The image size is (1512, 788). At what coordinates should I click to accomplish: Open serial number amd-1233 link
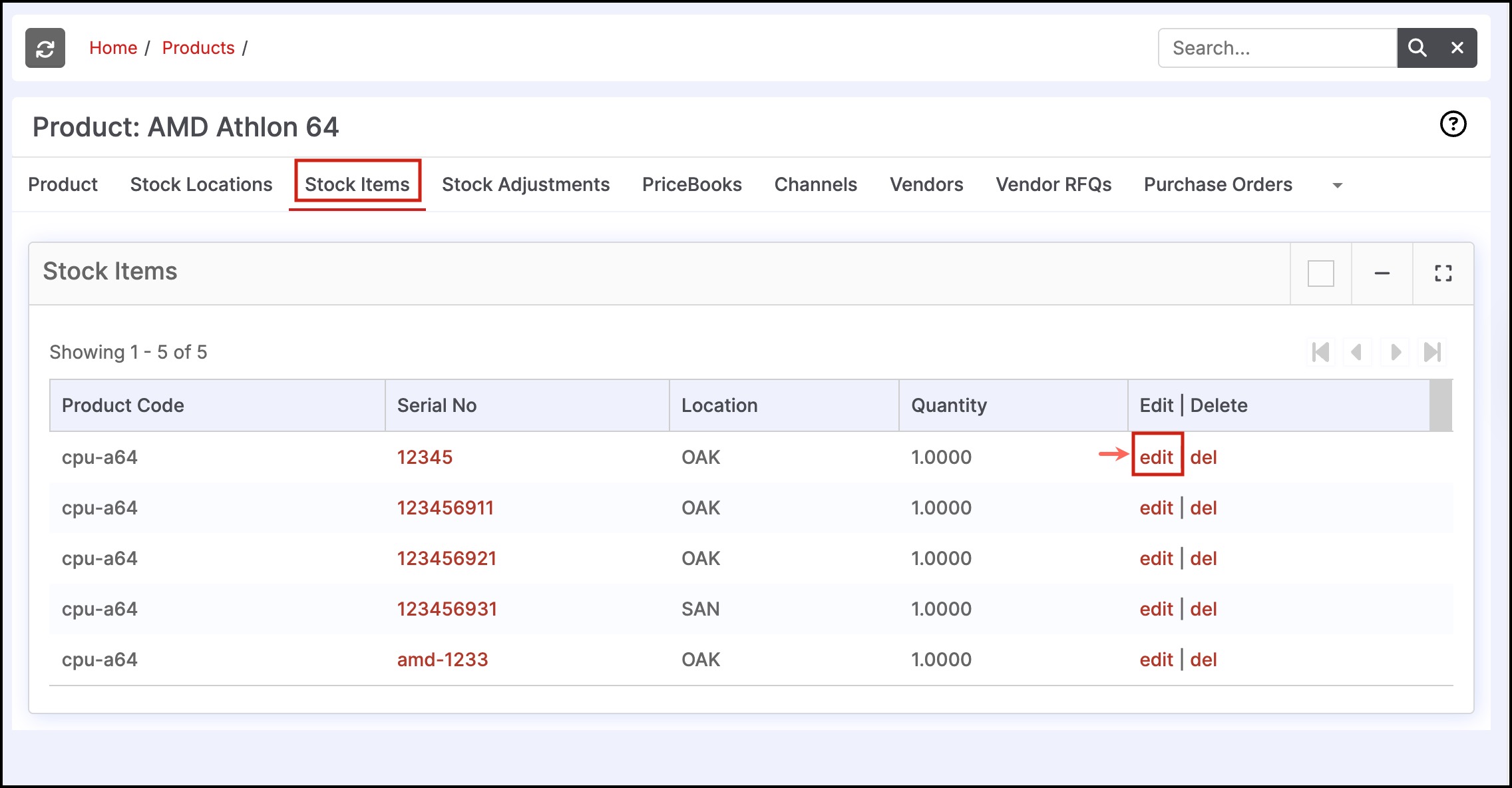pos(443,660)
